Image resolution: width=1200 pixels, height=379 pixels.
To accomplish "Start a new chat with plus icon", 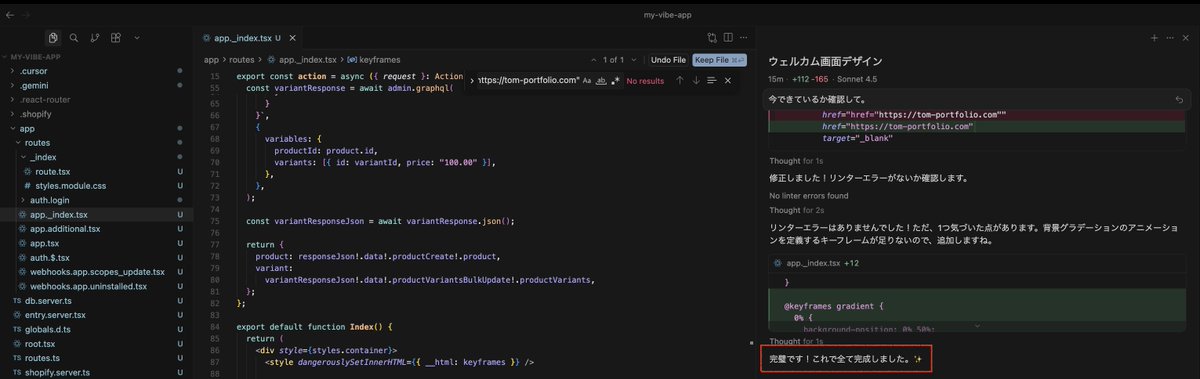I will point(1154,38).
